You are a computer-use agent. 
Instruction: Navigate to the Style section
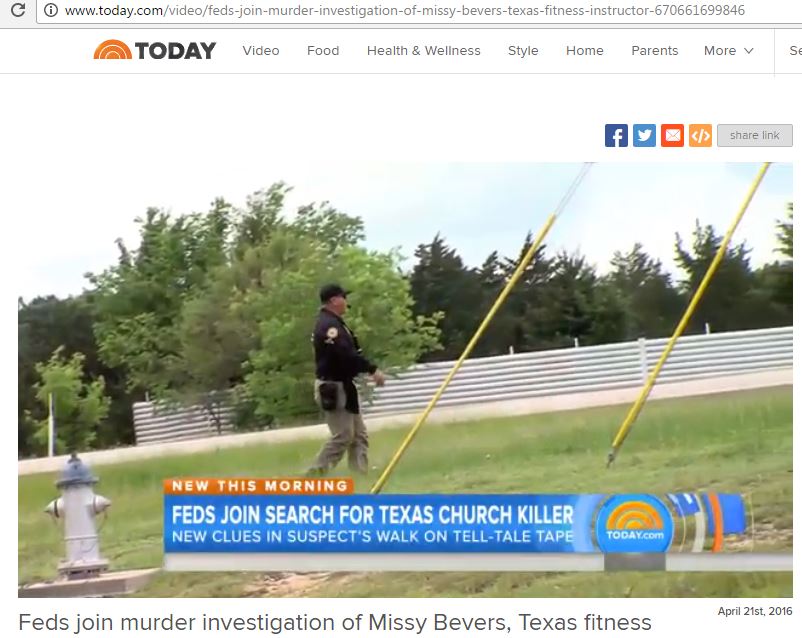(x=523, y=51)
